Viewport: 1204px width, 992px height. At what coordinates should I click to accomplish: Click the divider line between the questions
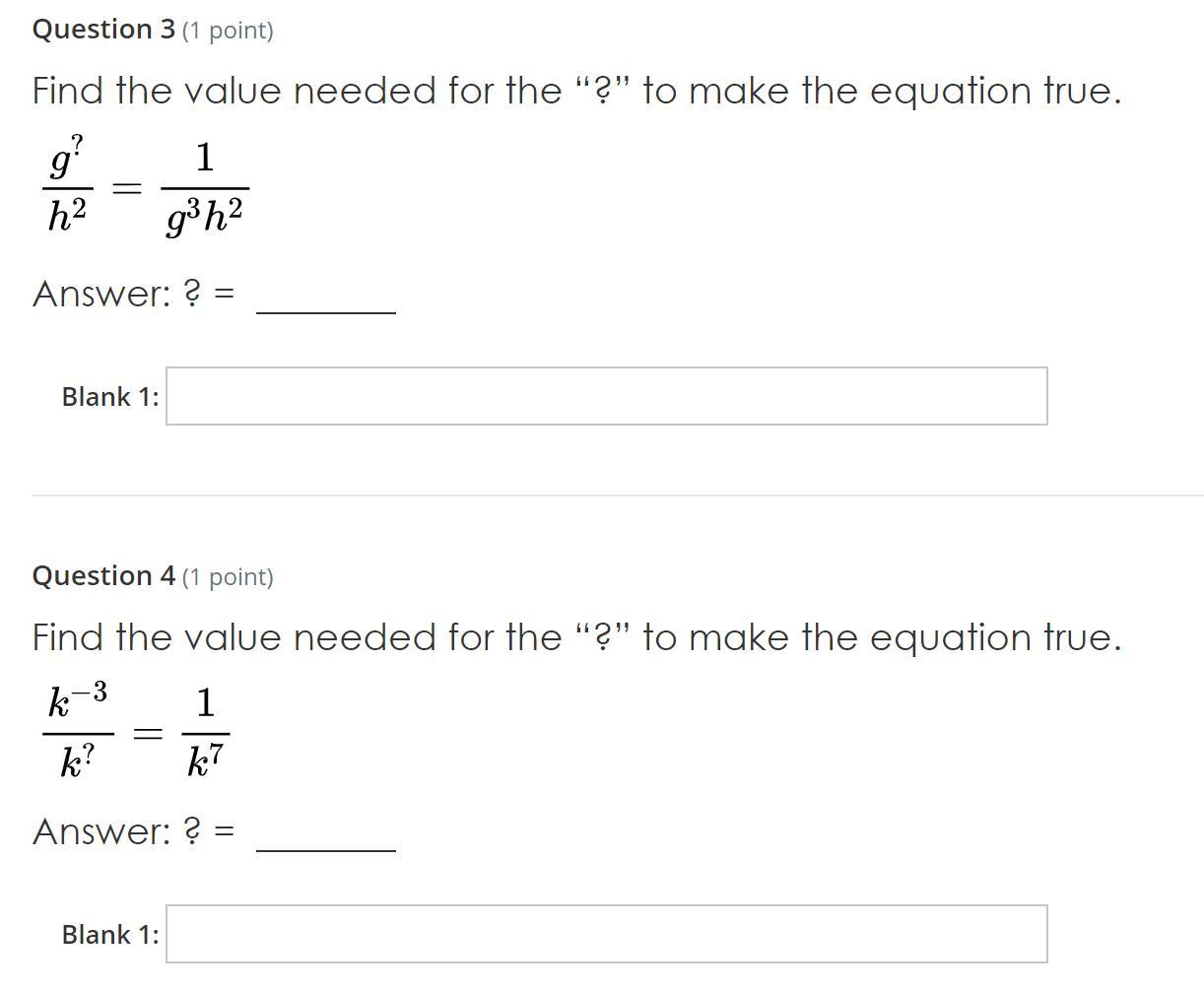618,495
